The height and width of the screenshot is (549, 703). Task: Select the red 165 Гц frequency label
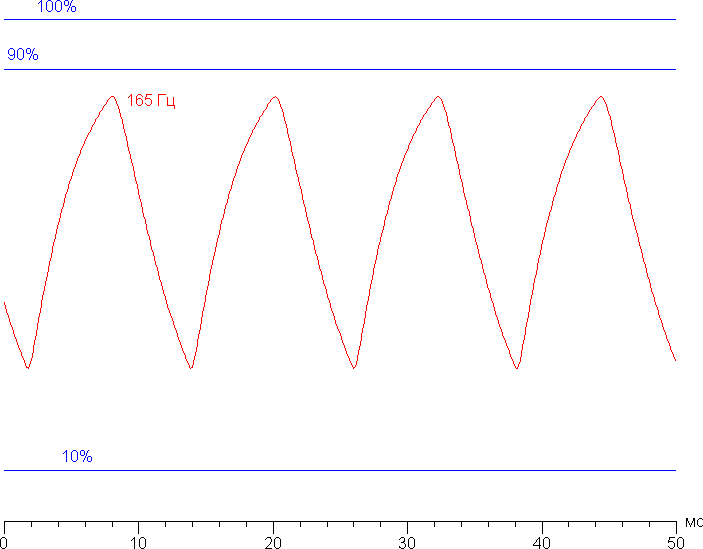point(151,101)
